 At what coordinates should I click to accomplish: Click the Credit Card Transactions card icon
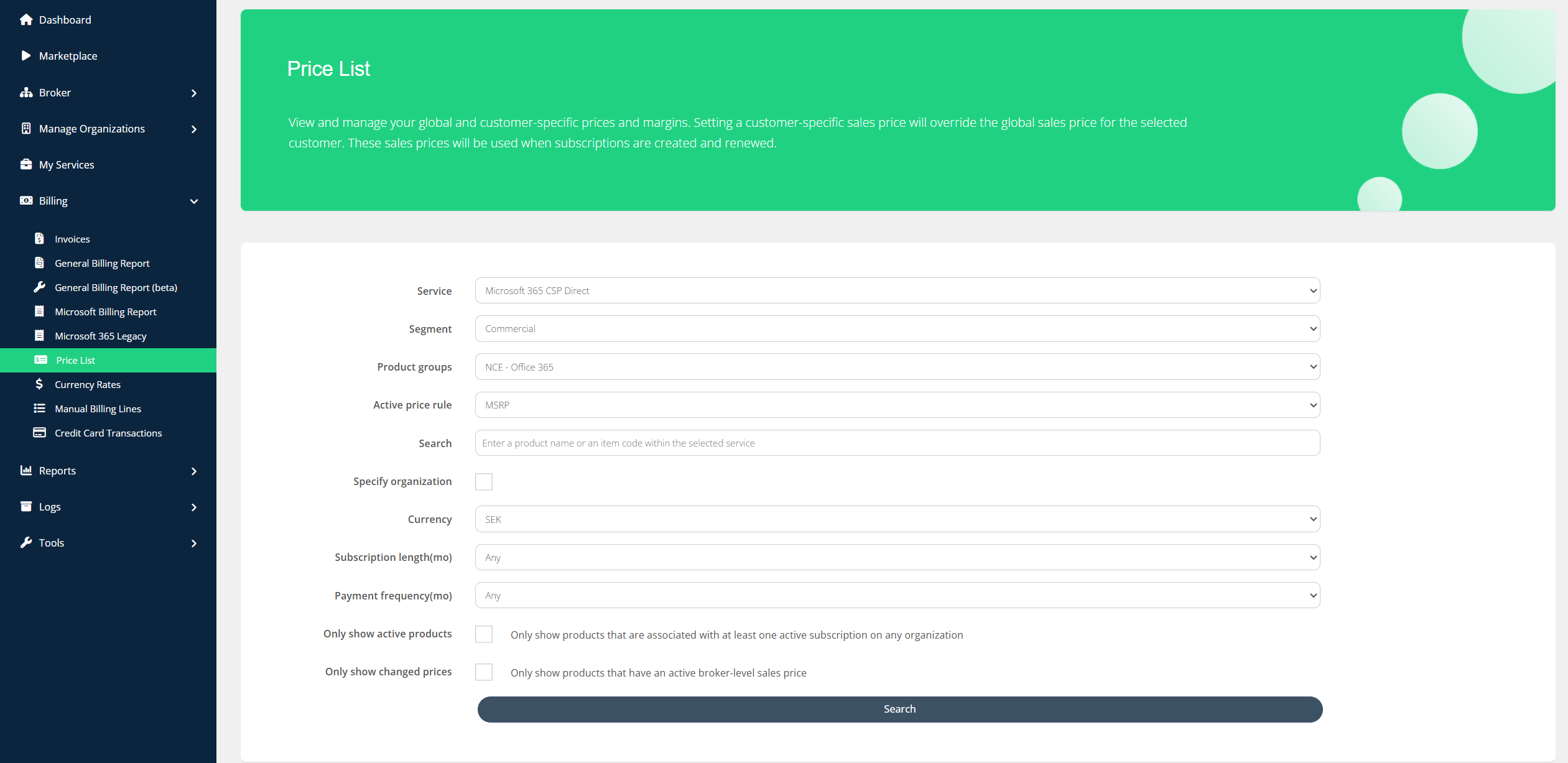click(40, 433)
